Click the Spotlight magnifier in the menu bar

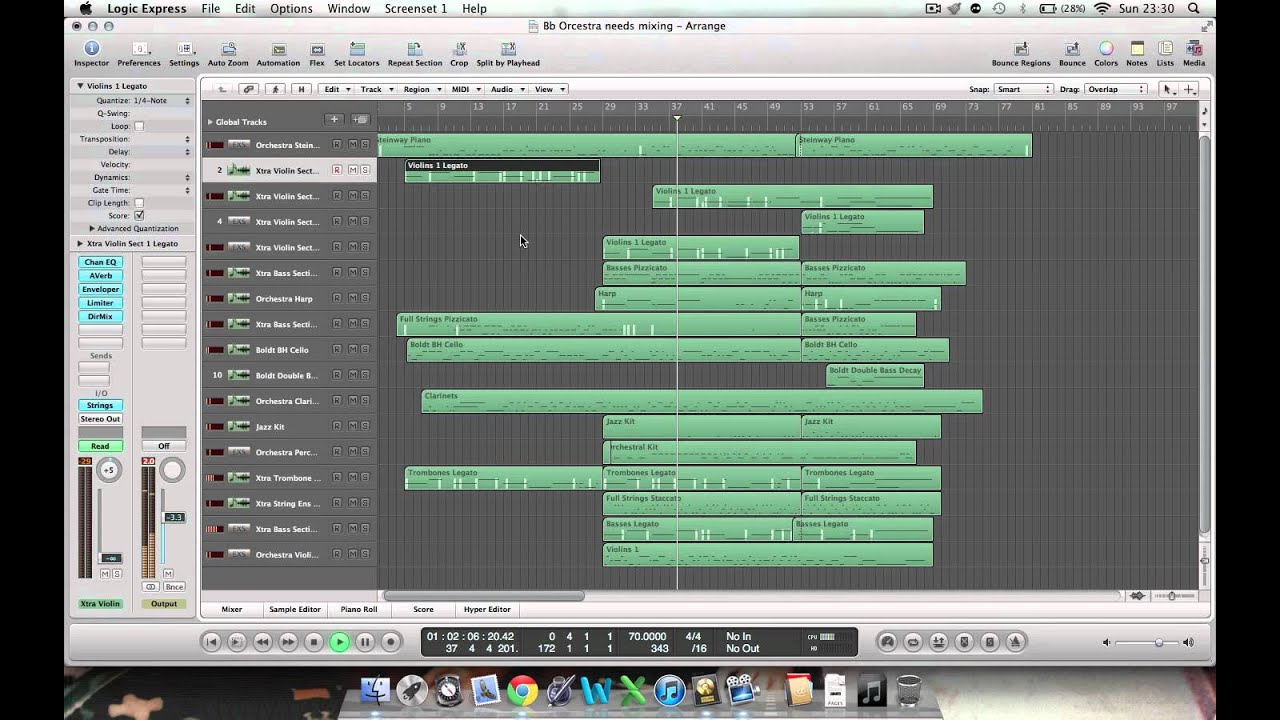1193,8
